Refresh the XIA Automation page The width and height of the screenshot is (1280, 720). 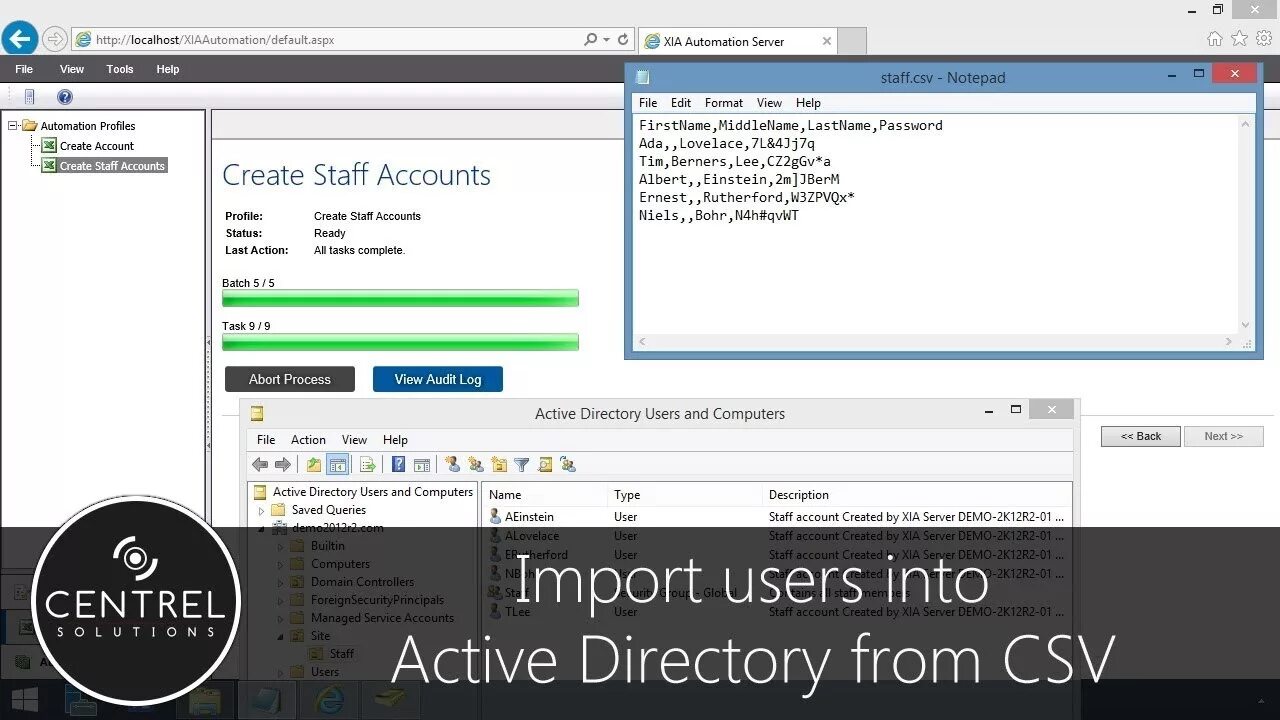(x=623, y=40)
